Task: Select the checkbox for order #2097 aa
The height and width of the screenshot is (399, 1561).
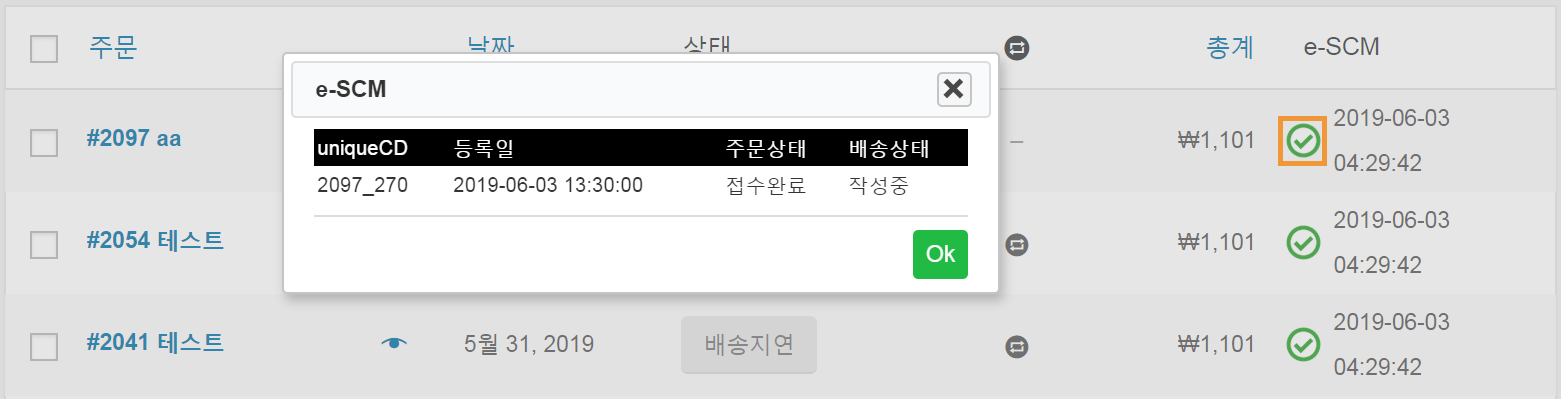Action: pos(44,143)
